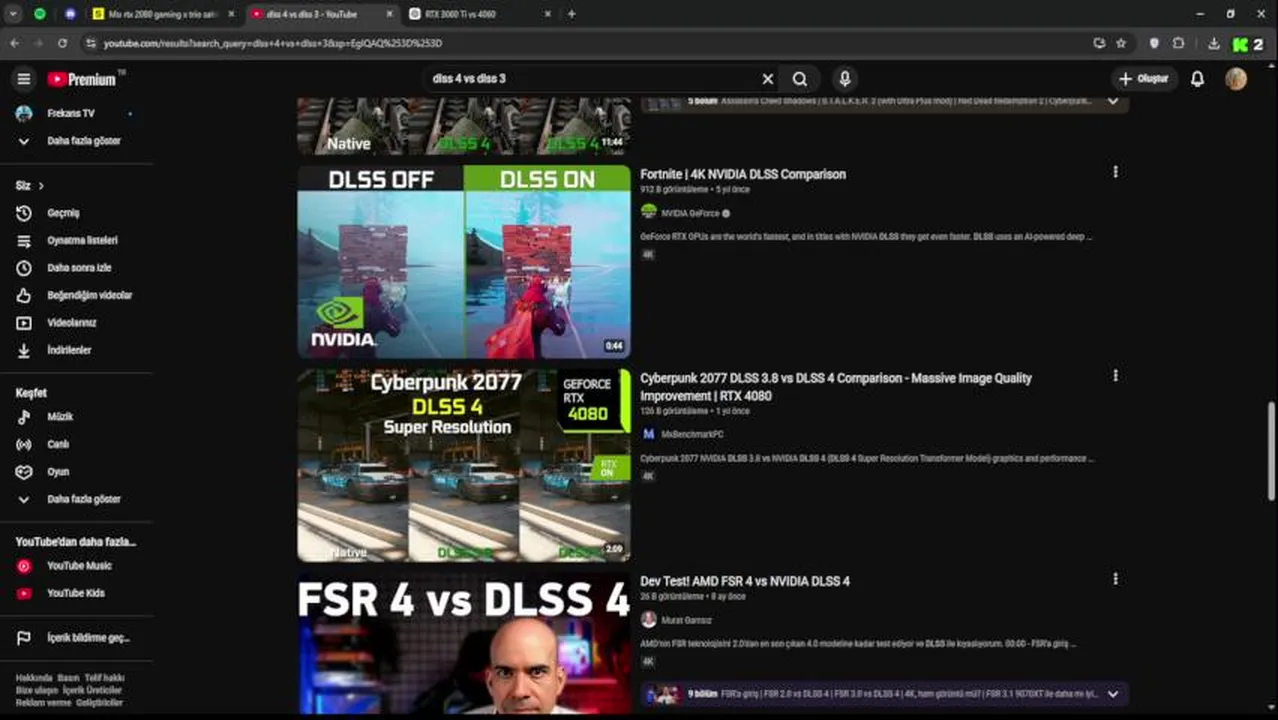Screen dimensions: 1278x720
Task: Expand chapters of top partially visible video
Action: coord(1112,101)
